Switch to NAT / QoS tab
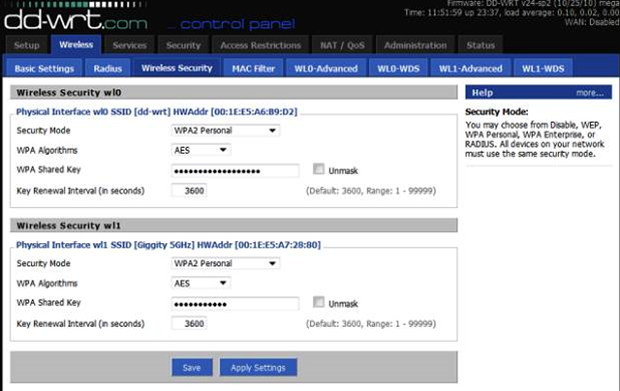 (x=342, y=45)
